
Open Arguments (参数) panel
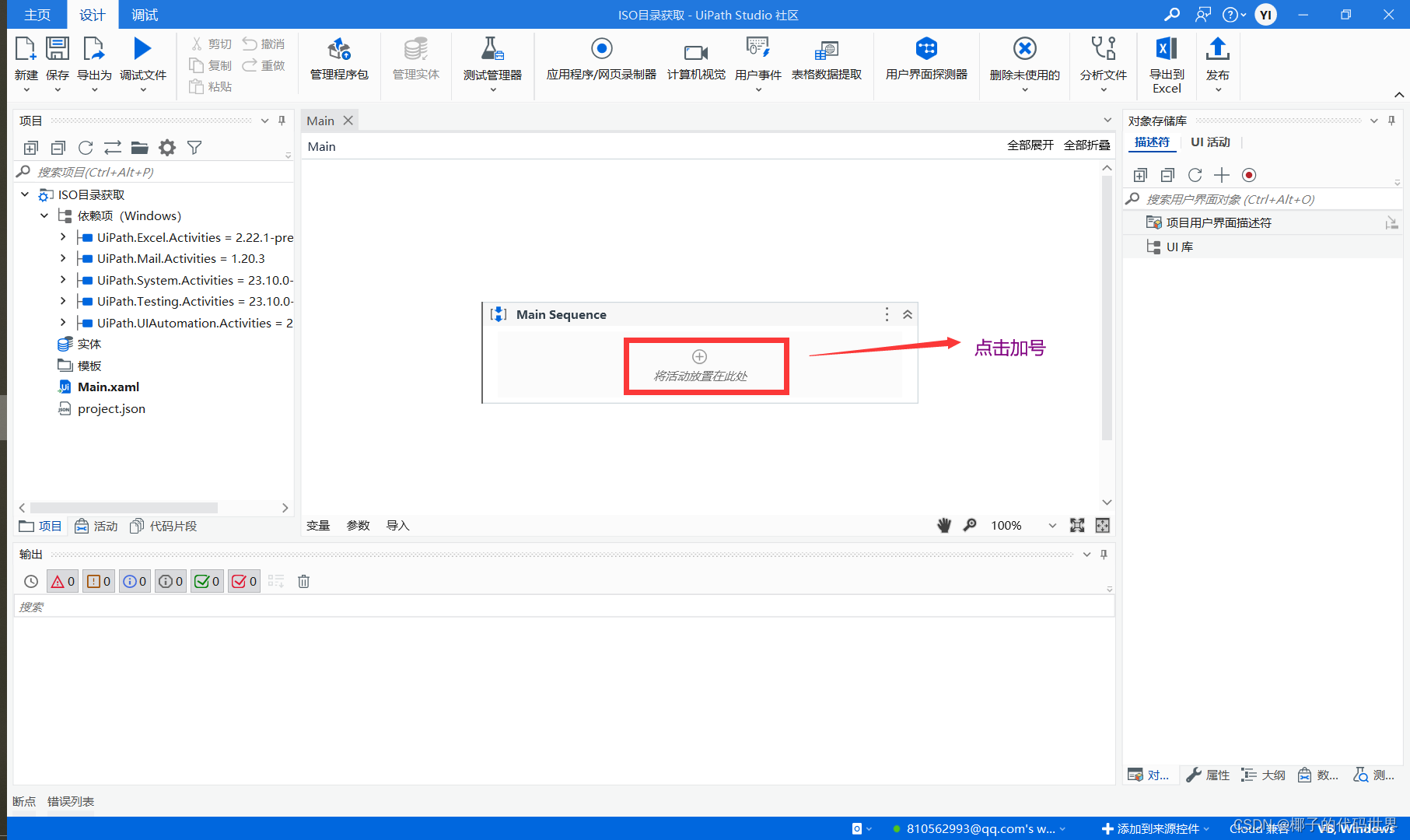[x=359, y=526]
